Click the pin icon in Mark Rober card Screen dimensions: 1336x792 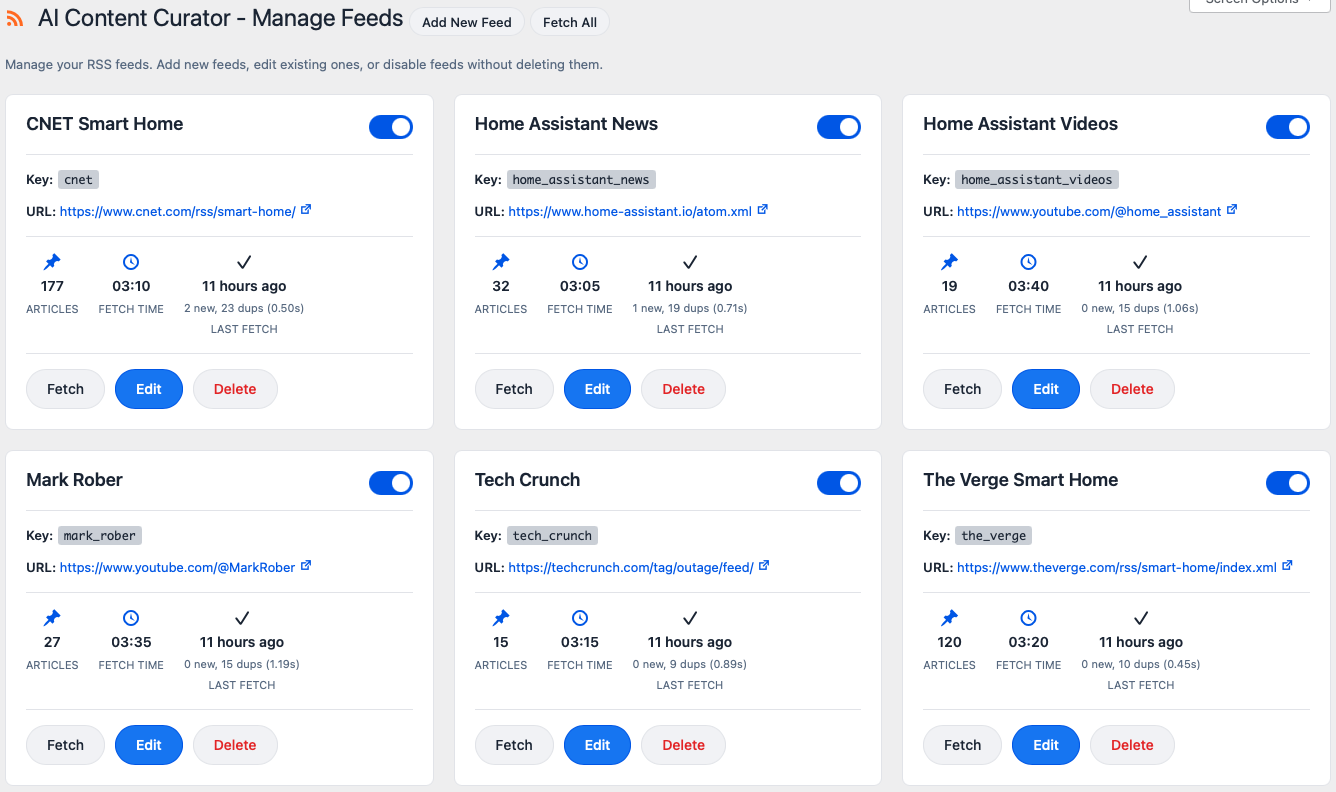[x=52, y=618]
